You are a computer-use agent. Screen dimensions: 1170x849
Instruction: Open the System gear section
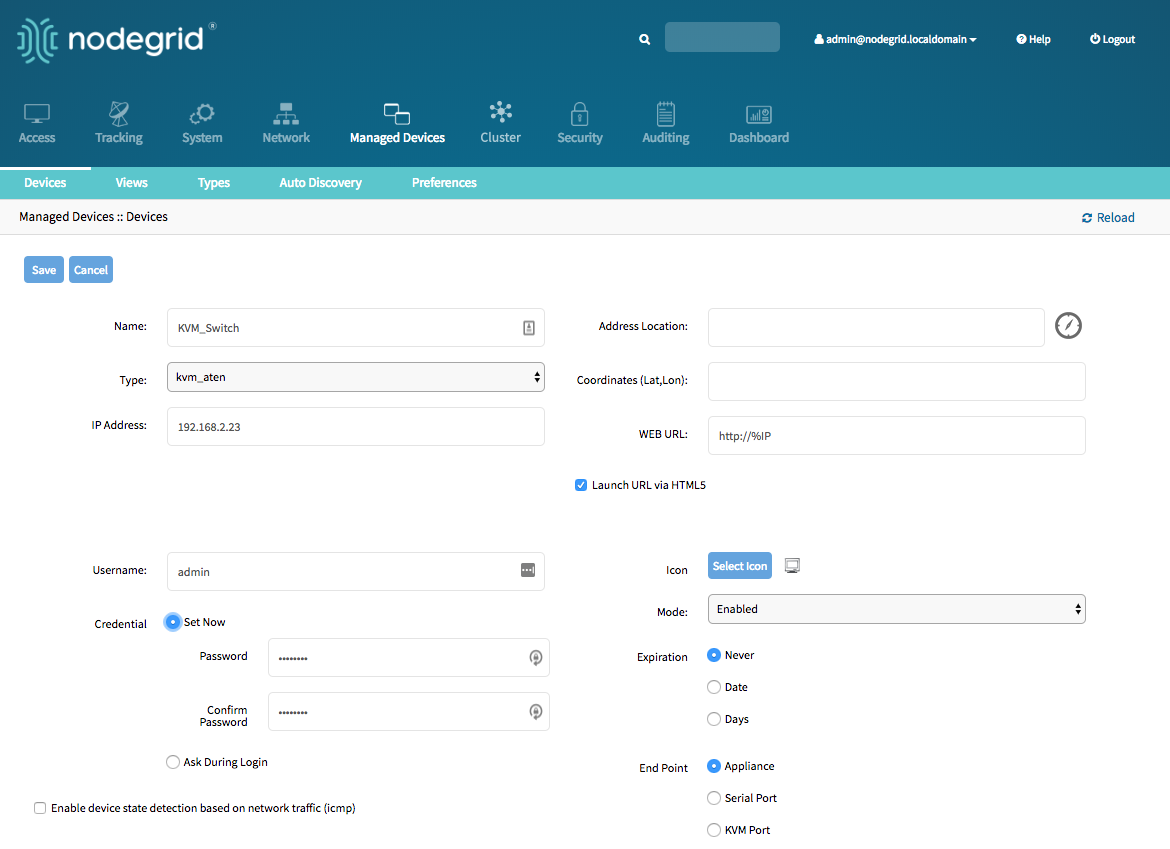click(202, 114)
